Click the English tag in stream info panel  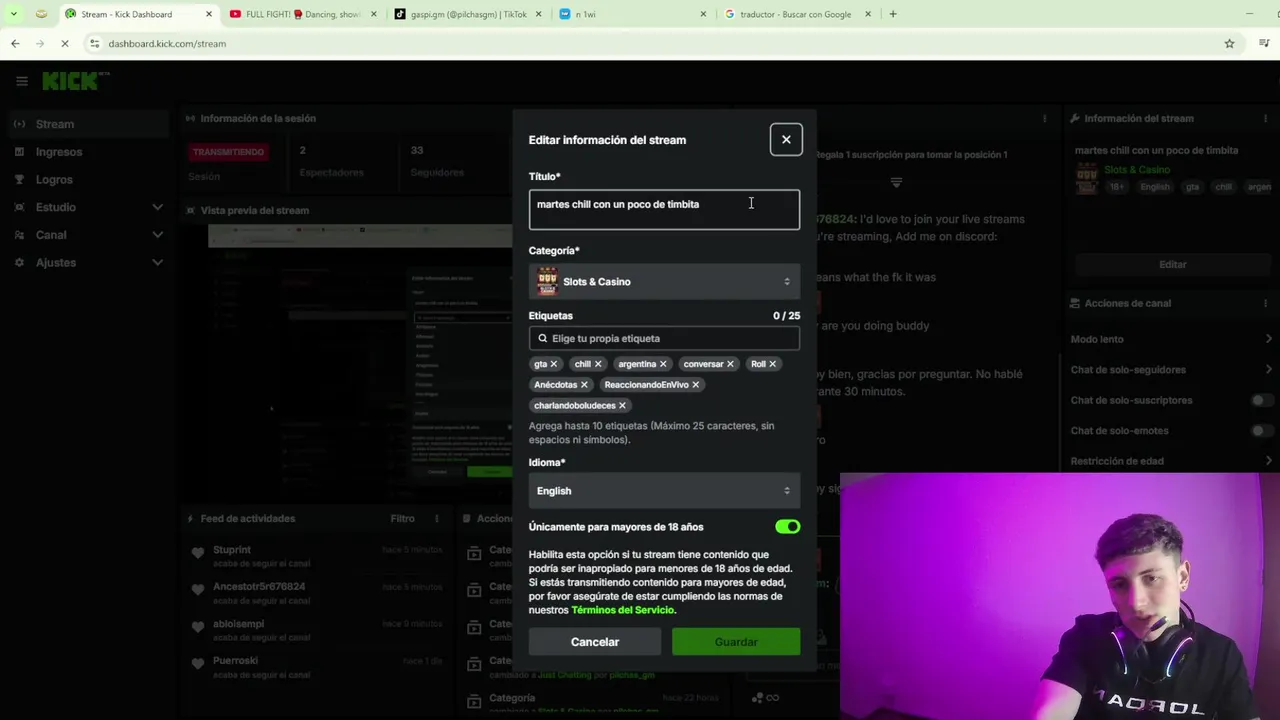[1155, 187]
